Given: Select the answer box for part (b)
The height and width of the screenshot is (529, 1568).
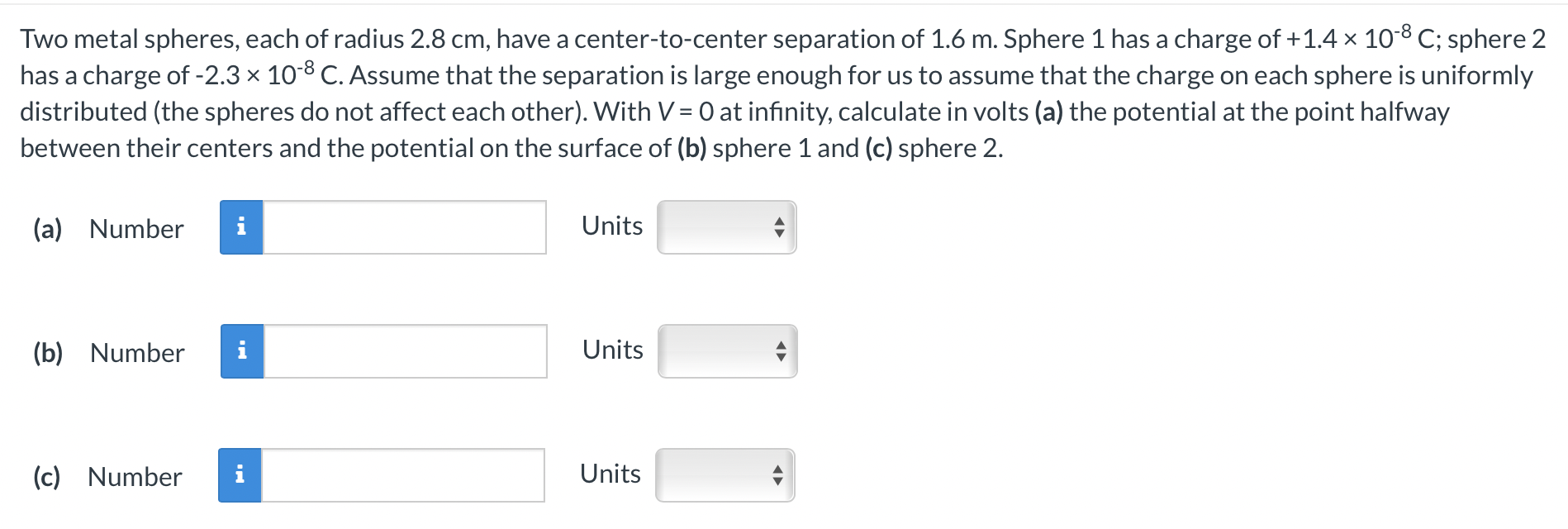Looking at the screenshot, I should pos(405,352).
